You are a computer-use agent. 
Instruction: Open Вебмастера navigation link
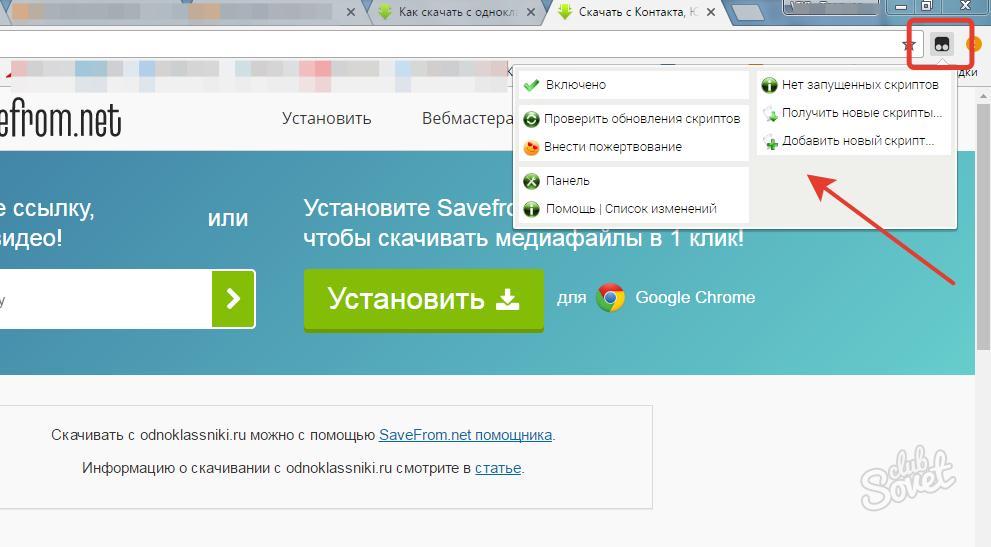(x=467, y=118)
